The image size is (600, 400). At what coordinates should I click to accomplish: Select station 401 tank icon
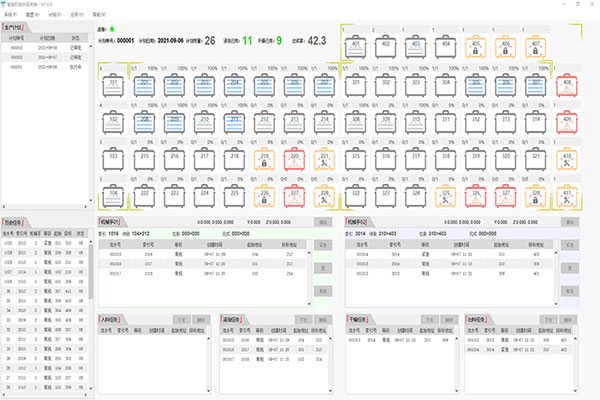tap(355, 47)
